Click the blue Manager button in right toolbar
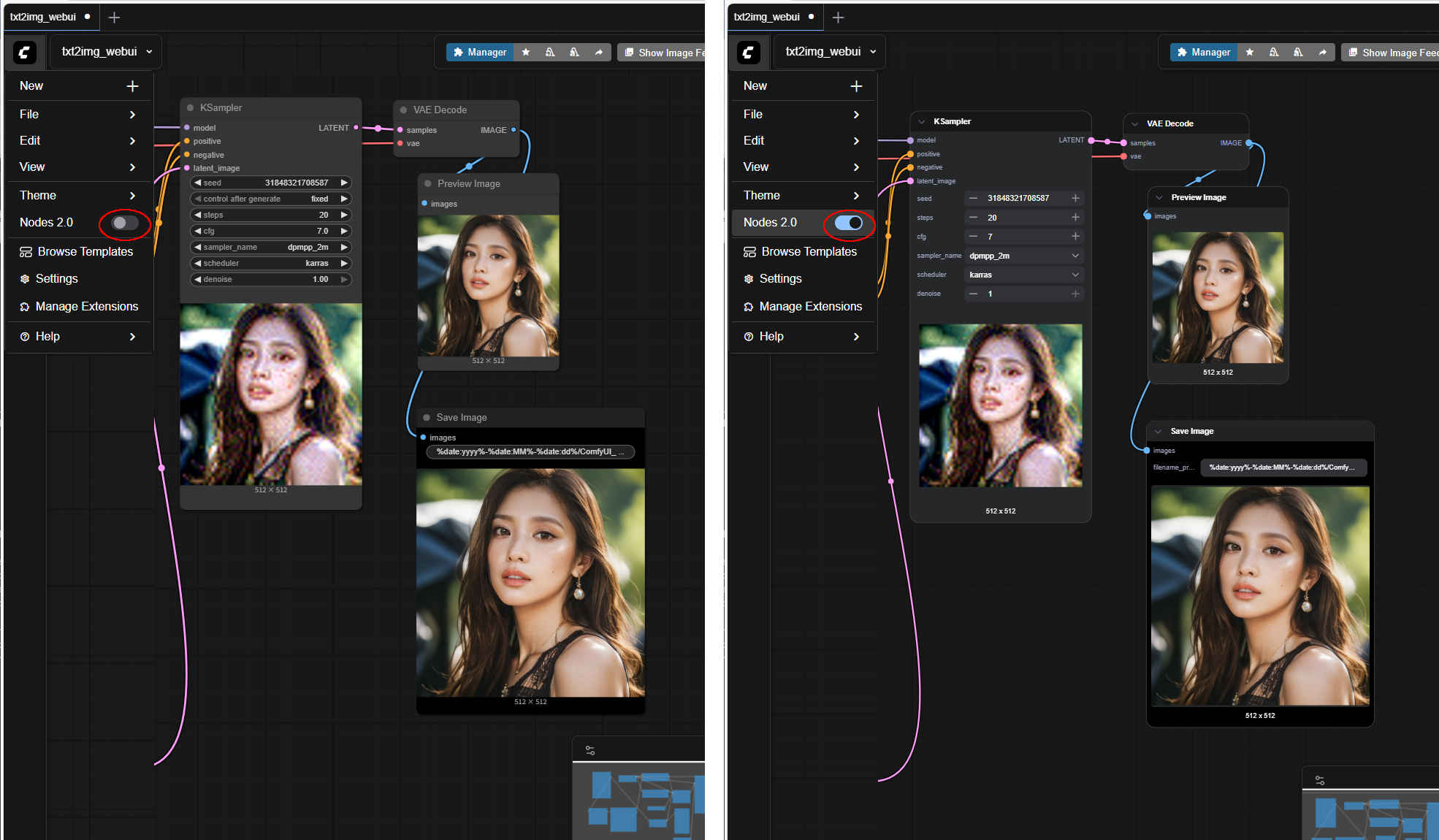The width and height of the screenshot is (1439, 840). pos(1203,52)
